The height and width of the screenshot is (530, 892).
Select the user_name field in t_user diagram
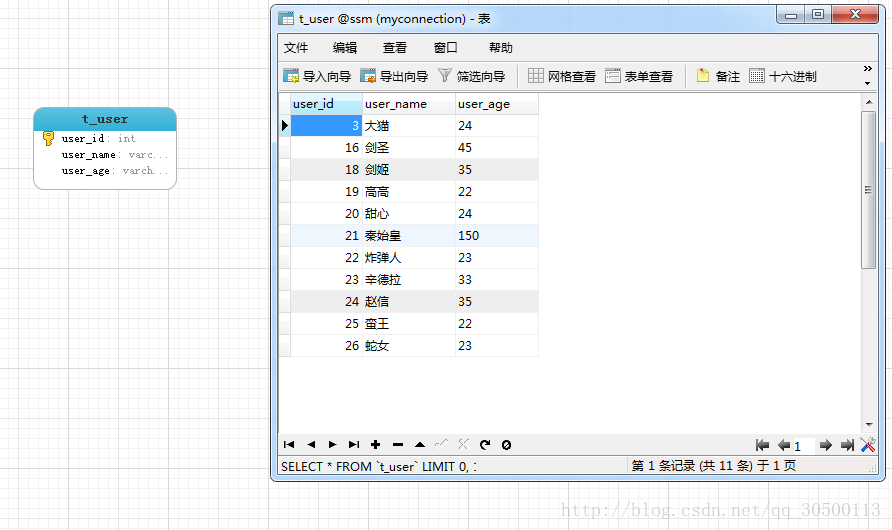point(114,155)
